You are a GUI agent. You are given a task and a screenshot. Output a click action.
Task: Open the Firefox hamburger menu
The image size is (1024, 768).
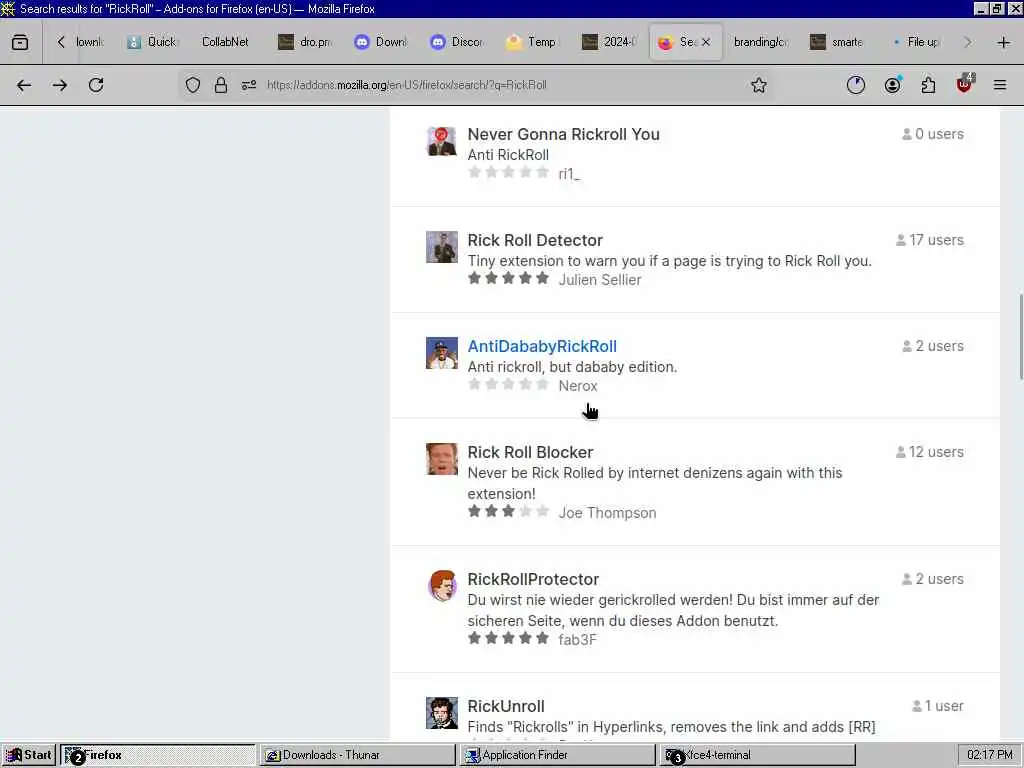pyautogui.click(x=1000, y=85)
